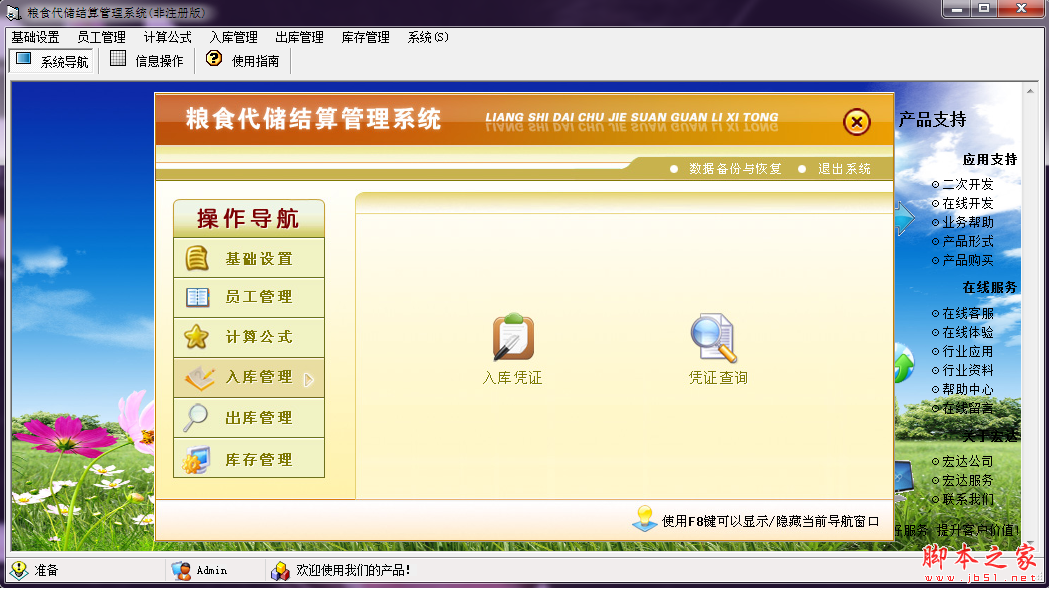The width and height of the screenshot is (1049, 589).
Task: Visit the 宏达公司 link
Action: coord(968,460)
